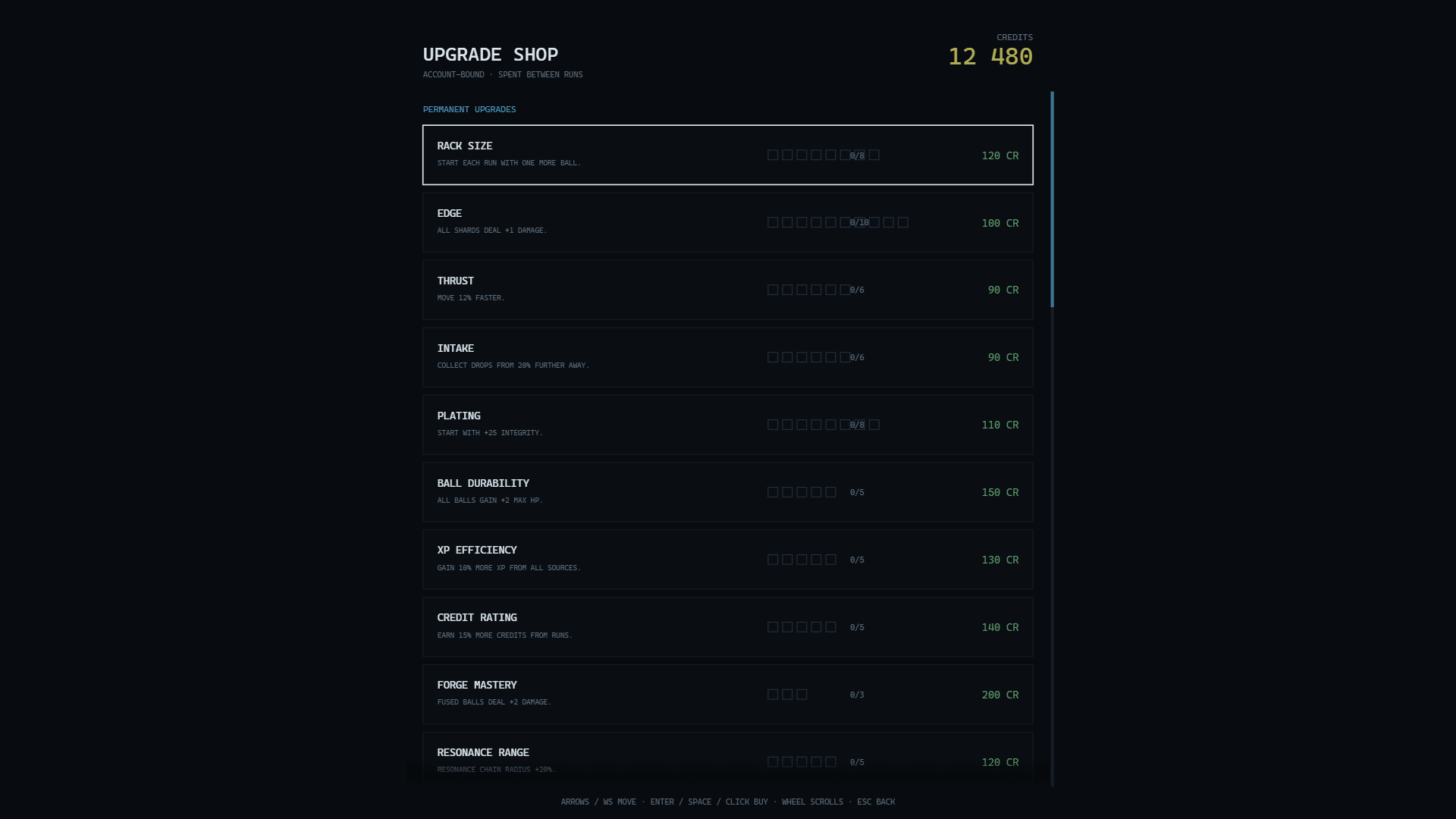Click the credits balance 12 480
The height and width of the screenshot is (819, 1456).
click(990, 57)
